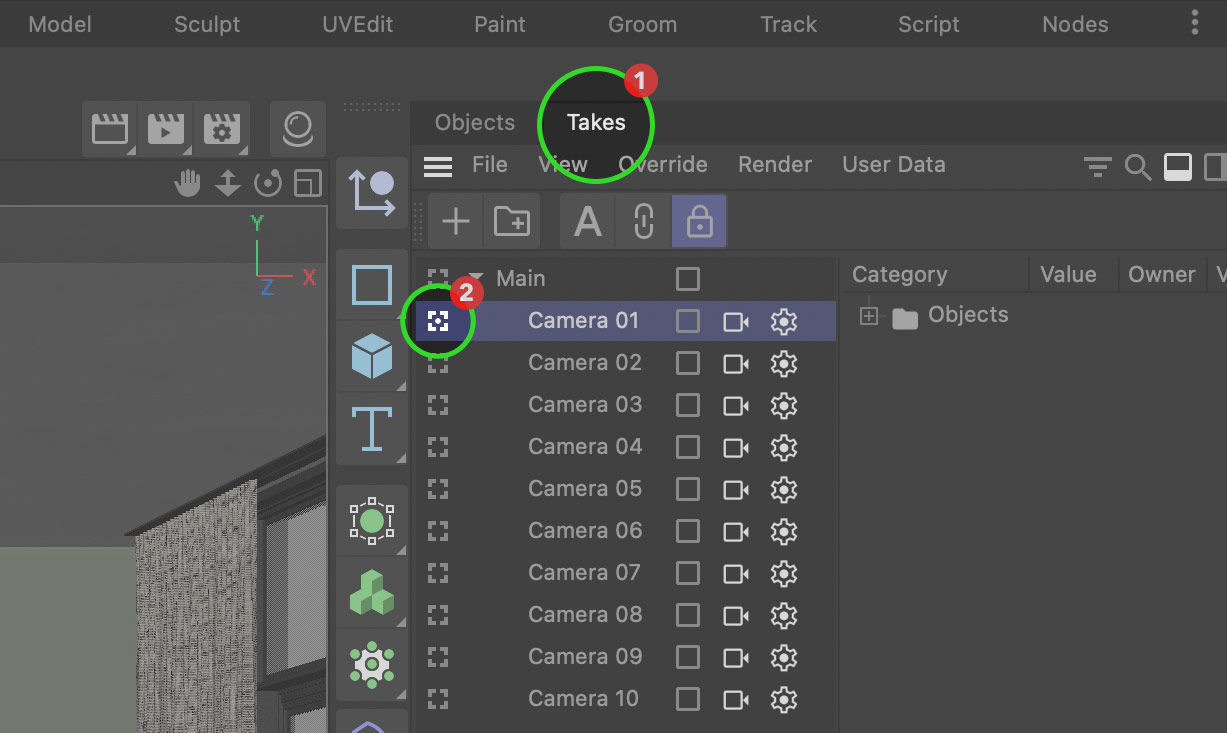Click the Add New Take plus icon

[x=456, y=221]
